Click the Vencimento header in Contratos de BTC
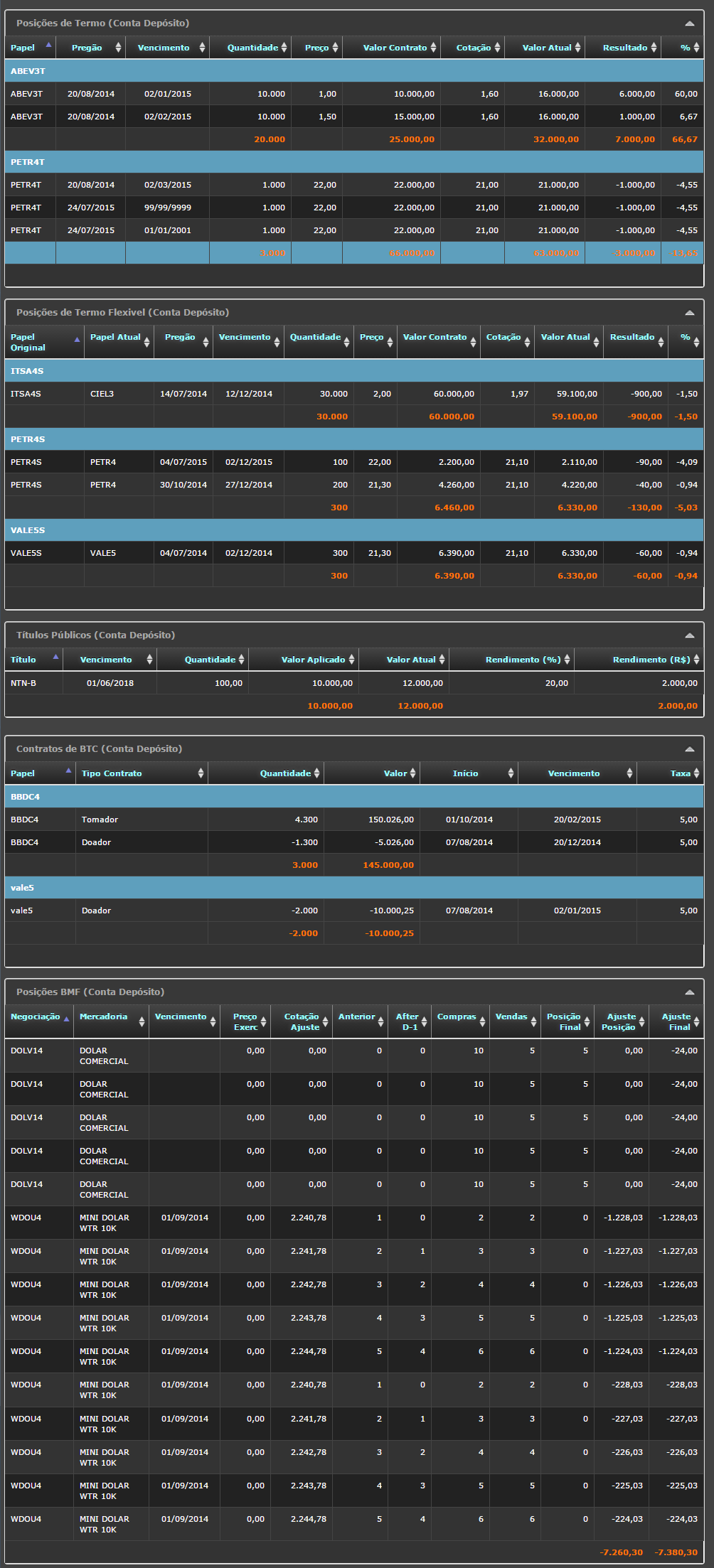714x1568 pixels. click(577, 773)
